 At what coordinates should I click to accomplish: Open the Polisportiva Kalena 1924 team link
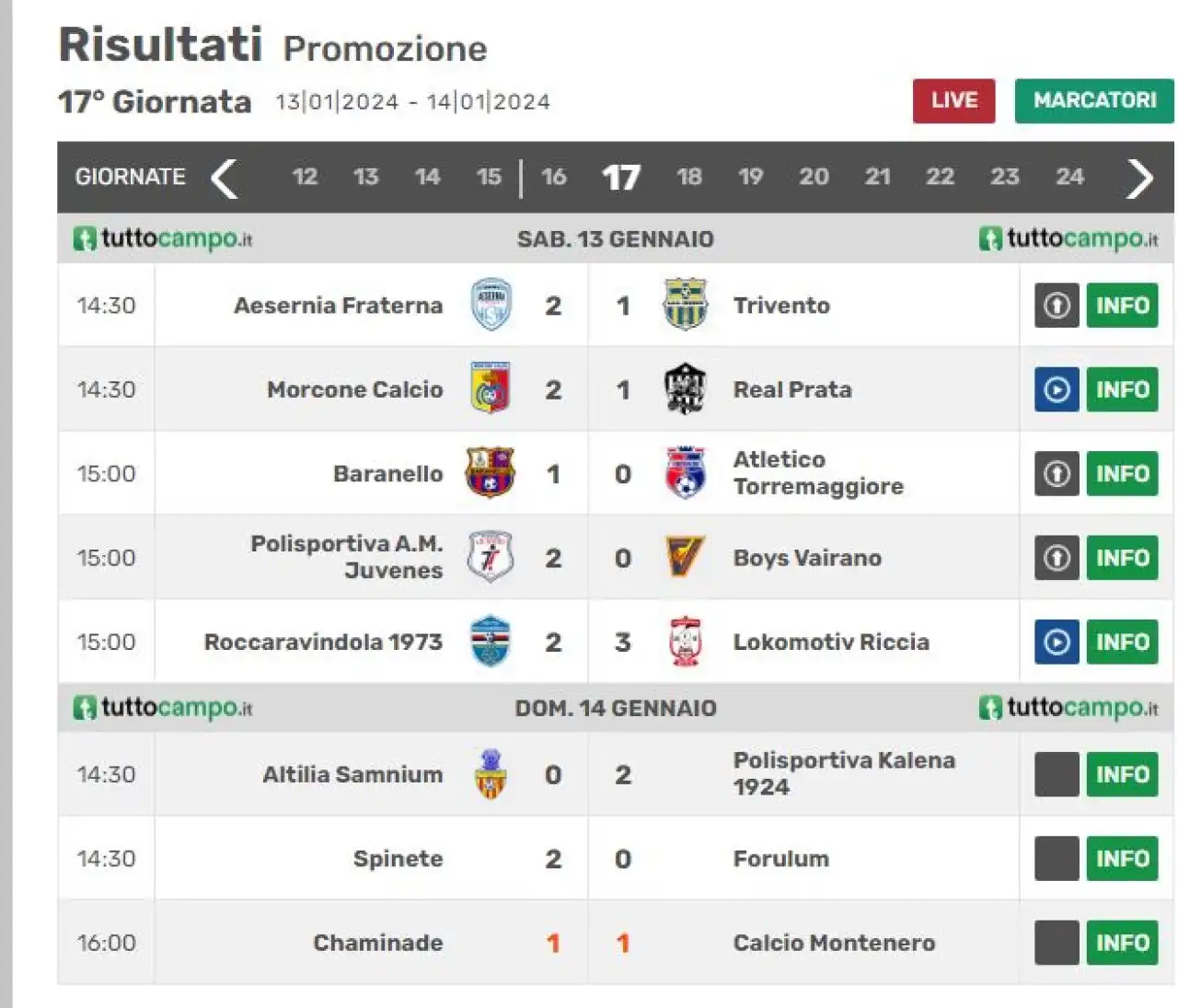[x=844, y=773]
